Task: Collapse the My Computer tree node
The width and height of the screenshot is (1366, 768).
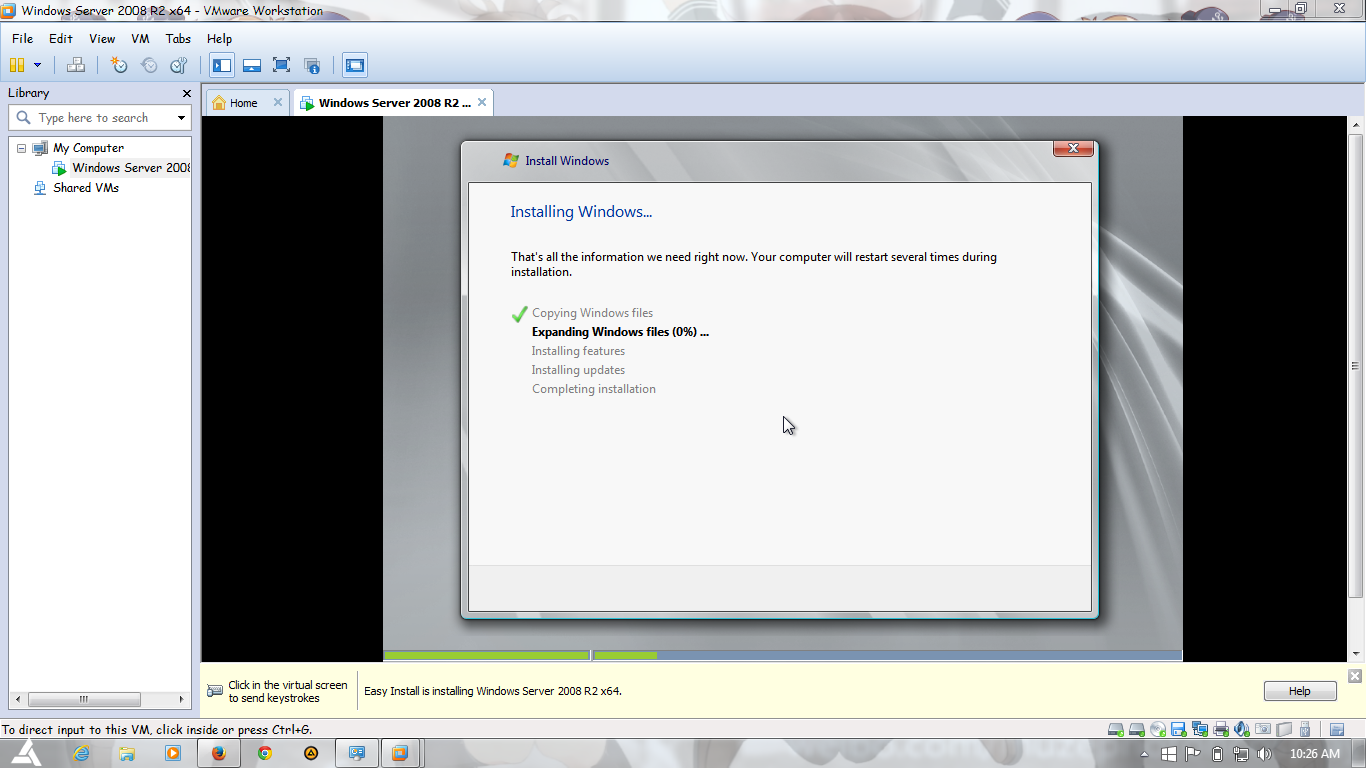Action: pos(21,148)
